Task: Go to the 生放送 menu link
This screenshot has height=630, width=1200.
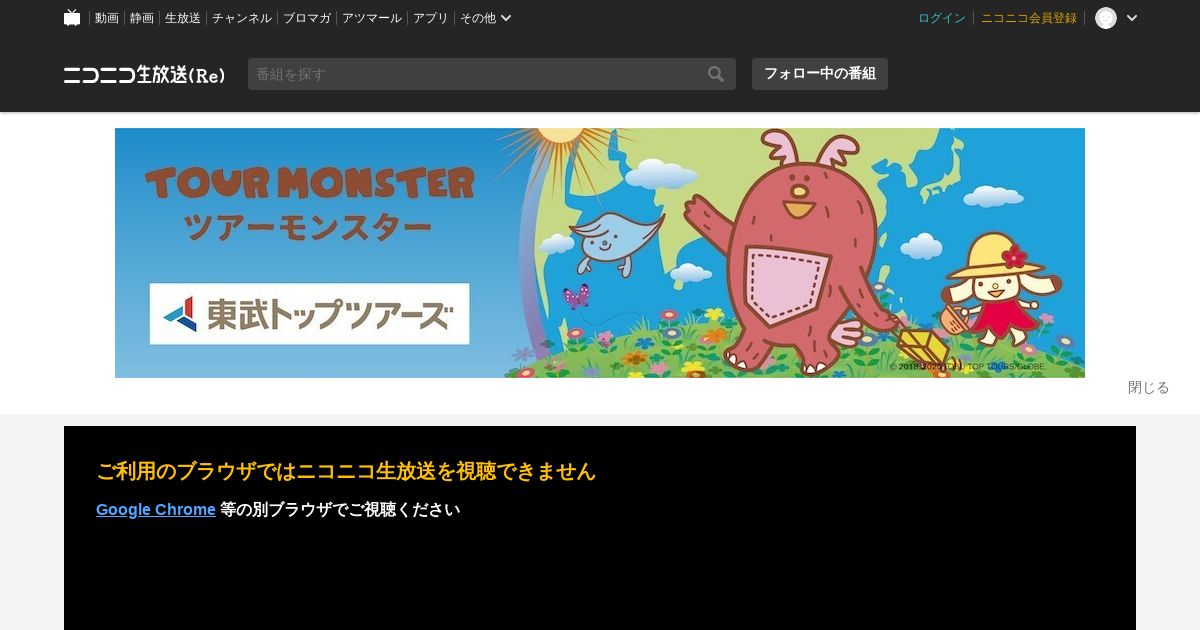Action: coord(183,18)
